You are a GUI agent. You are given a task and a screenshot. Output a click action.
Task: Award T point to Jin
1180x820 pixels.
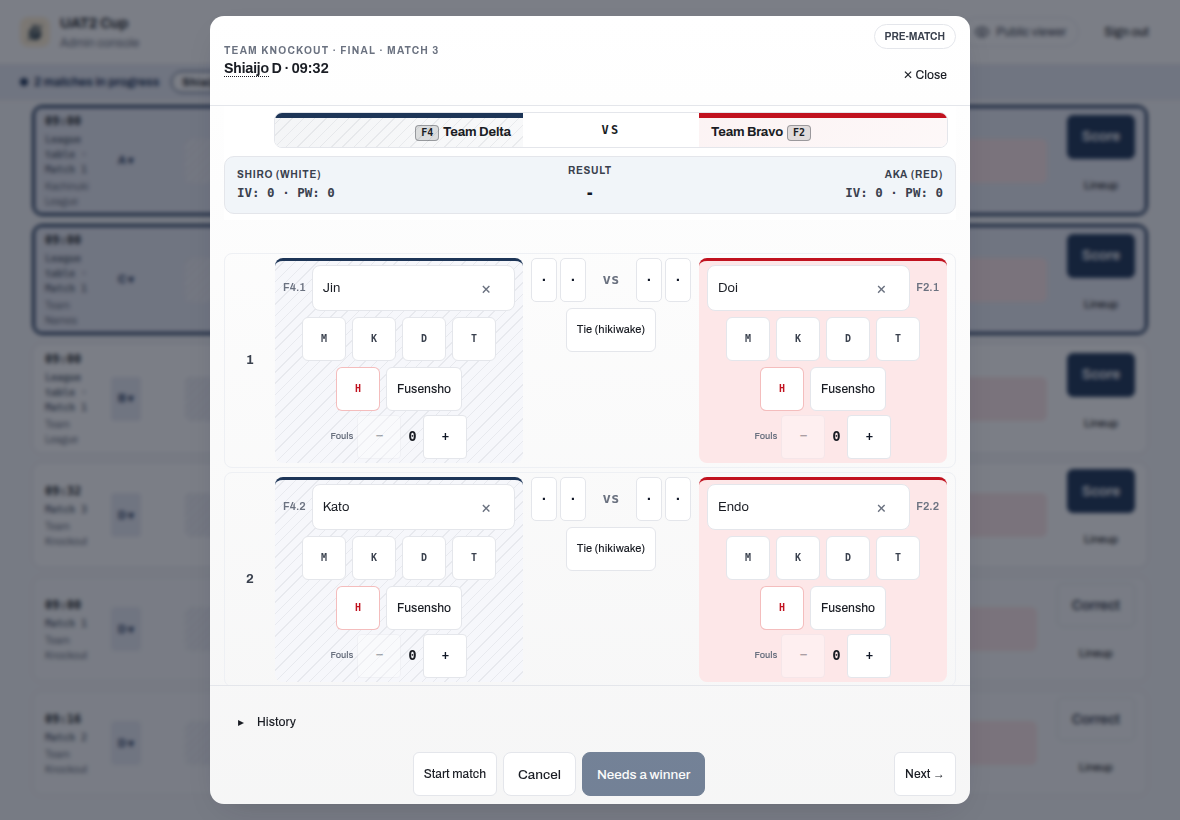tap(473, 339)
